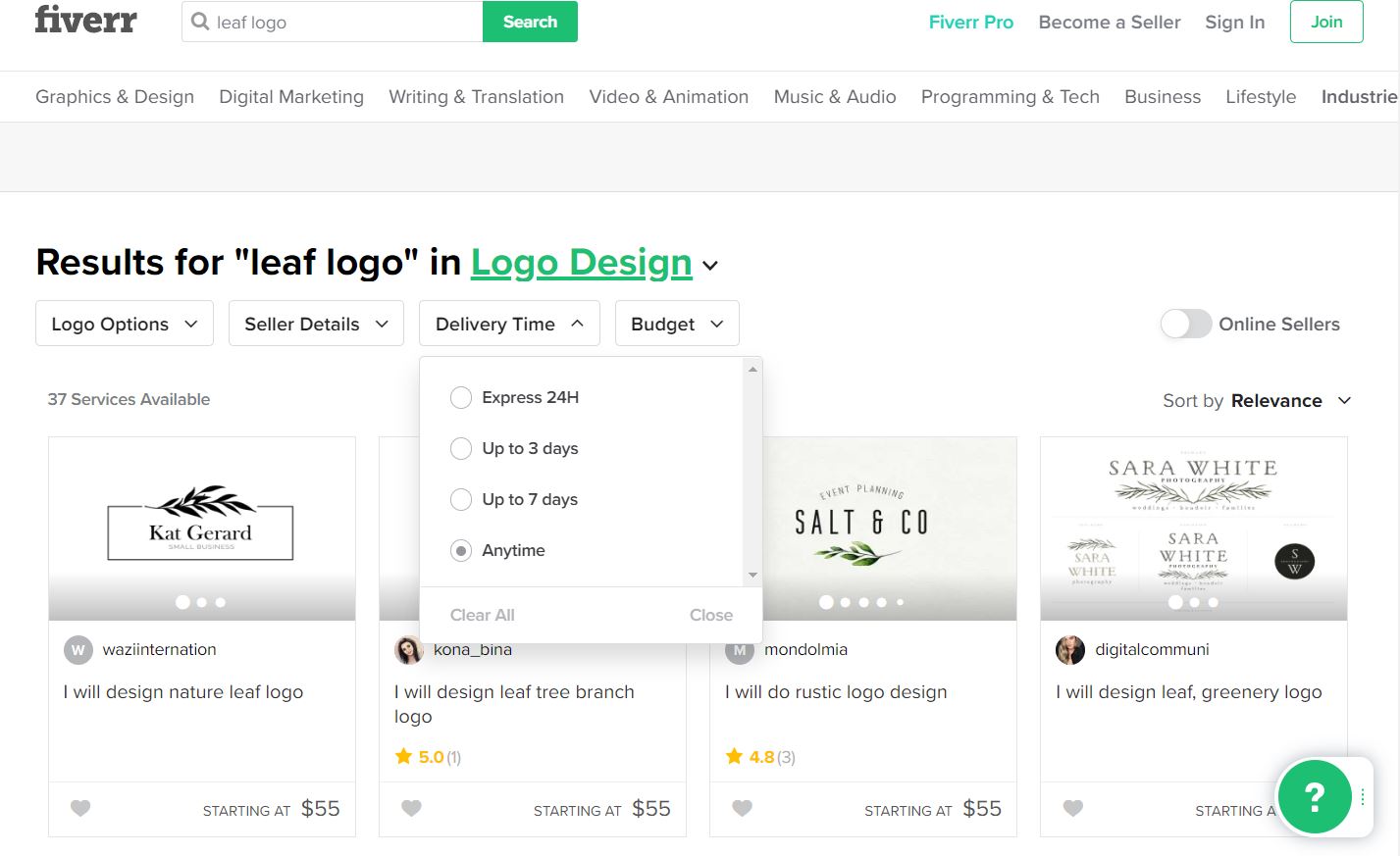
Task: Open 'I will design leaf, greenery logo' gig
Action: coord(1189,691)
